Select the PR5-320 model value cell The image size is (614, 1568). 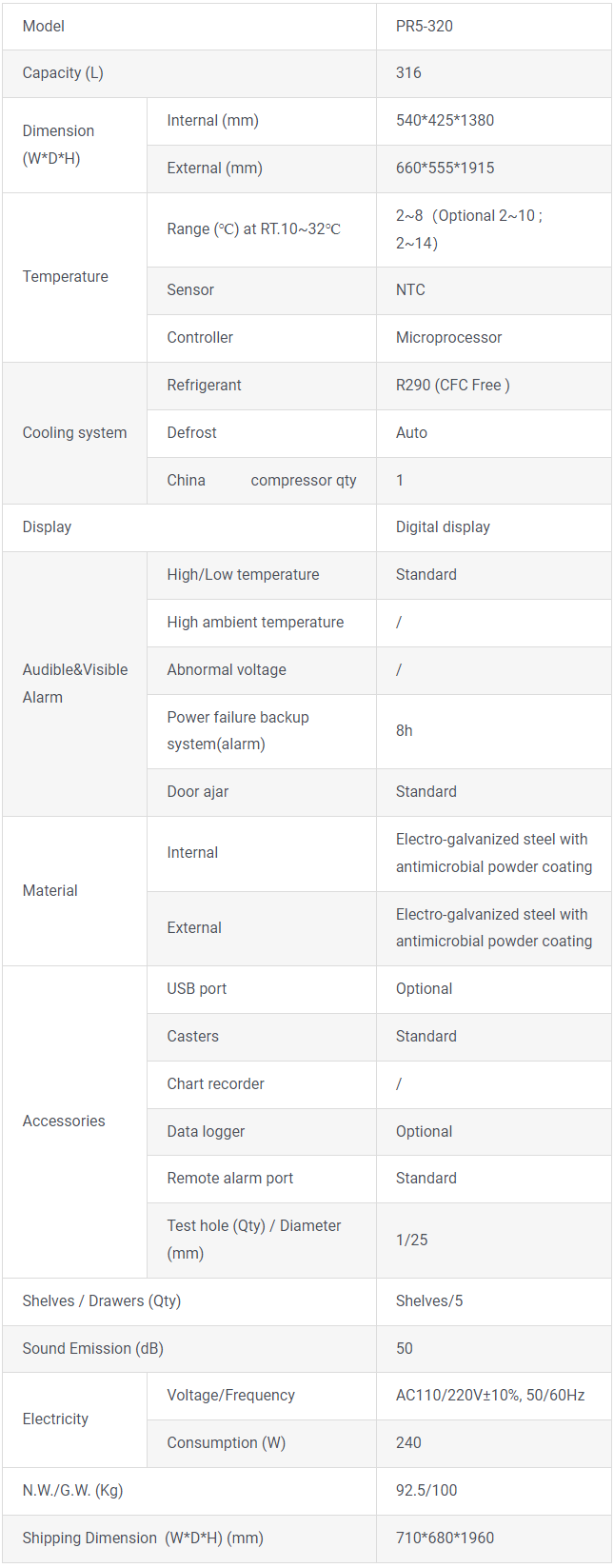click(493, 27)
